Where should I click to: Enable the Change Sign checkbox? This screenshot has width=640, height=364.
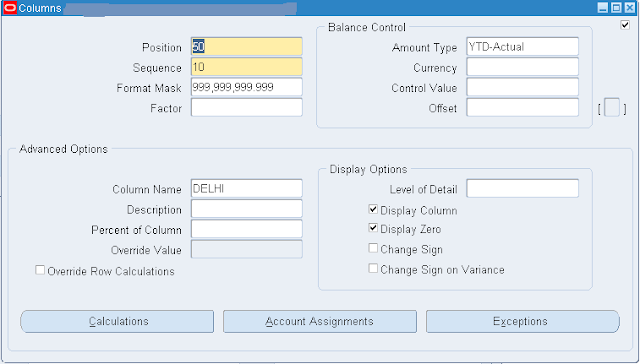click(373, 248)
